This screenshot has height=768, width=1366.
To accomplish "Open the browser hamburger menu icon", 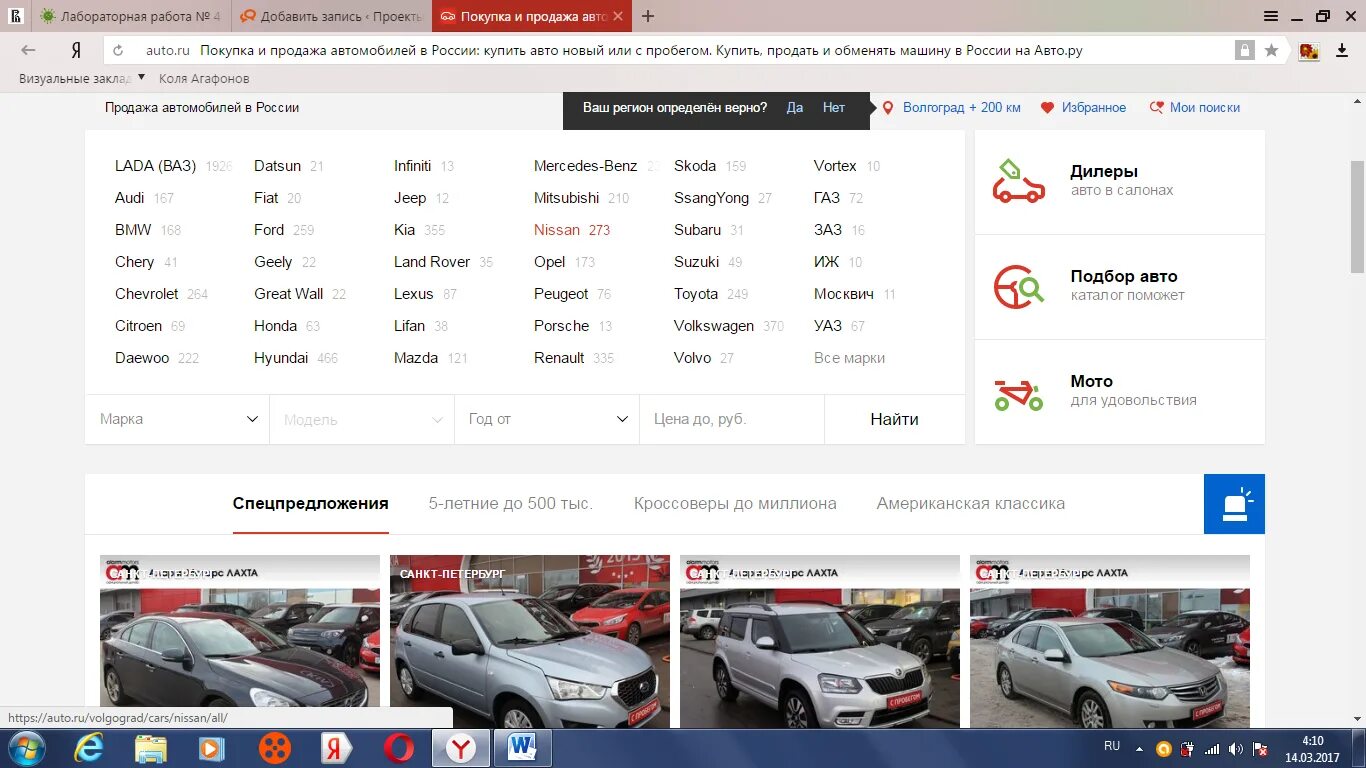I will tap(1271, 16).
